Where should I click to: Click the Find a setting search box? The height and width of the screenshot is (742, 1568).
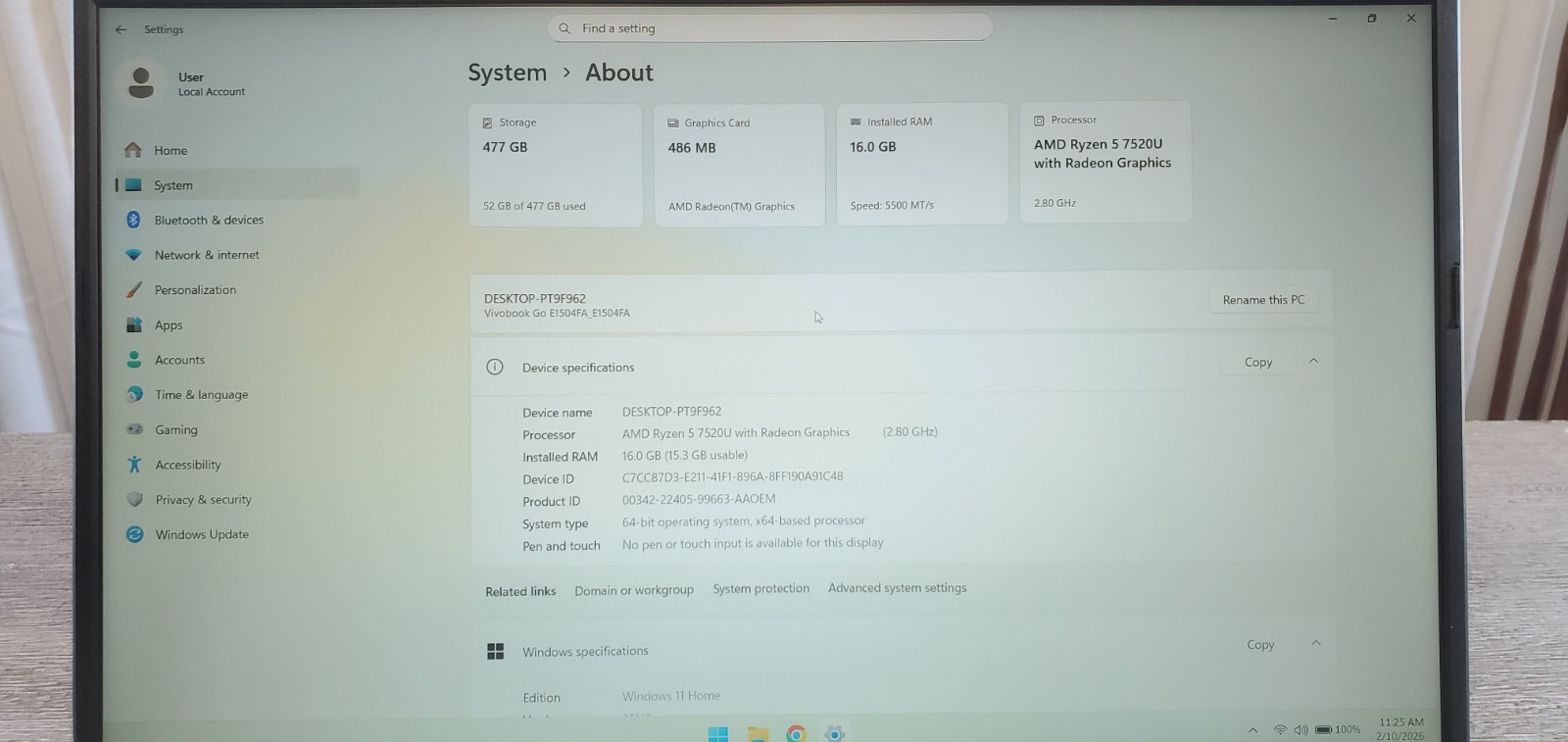tap(770, 28)
